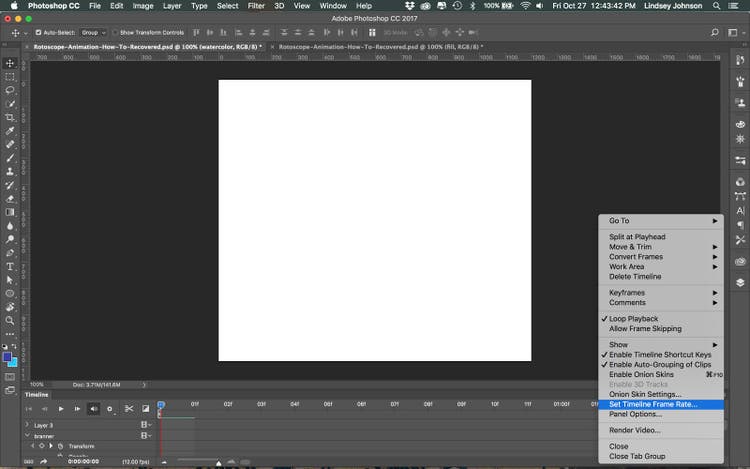This screenshot has height=469, width=750.
Task: Click the search icon in options bar
Action: (x=715, y=33)
